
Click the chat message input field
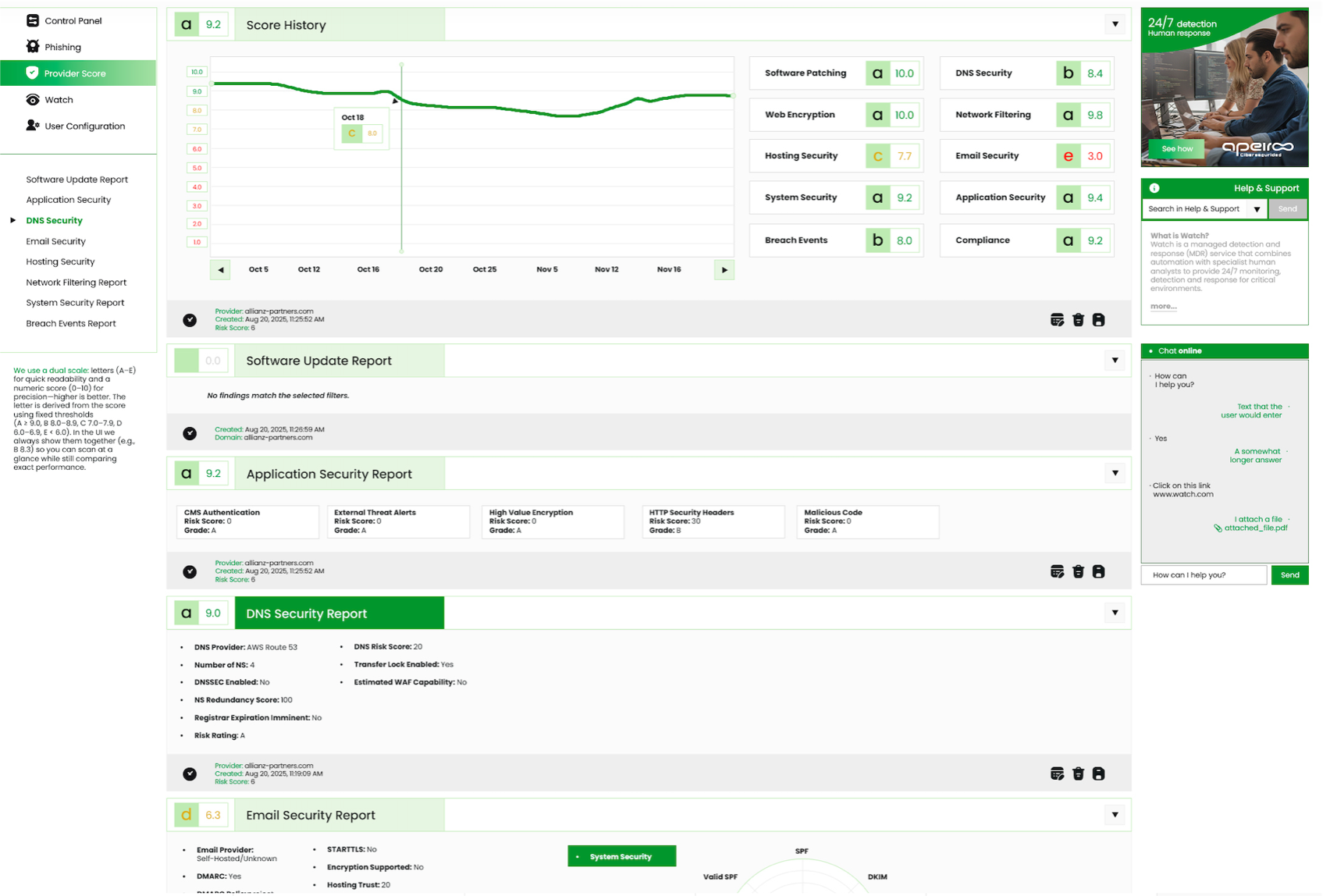(x=1204, y=575)
